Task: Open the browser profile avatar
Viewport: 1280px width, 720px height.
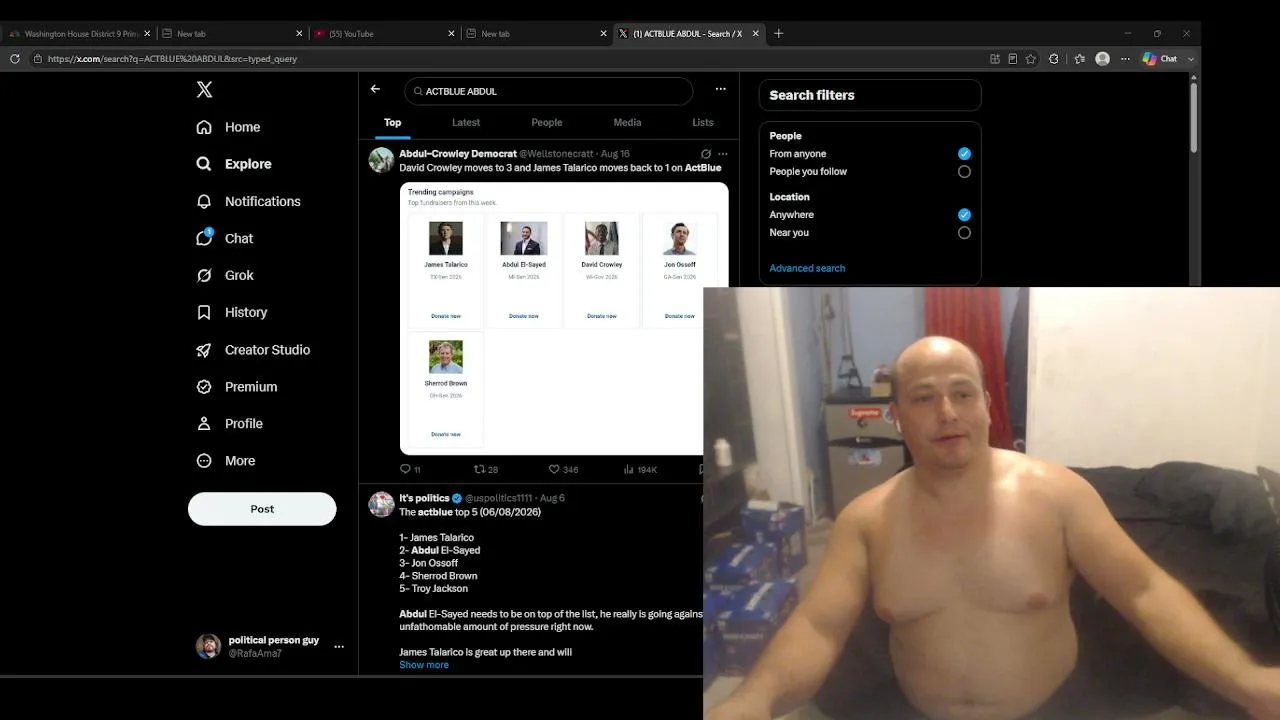Action: (x=1103, y=59)
